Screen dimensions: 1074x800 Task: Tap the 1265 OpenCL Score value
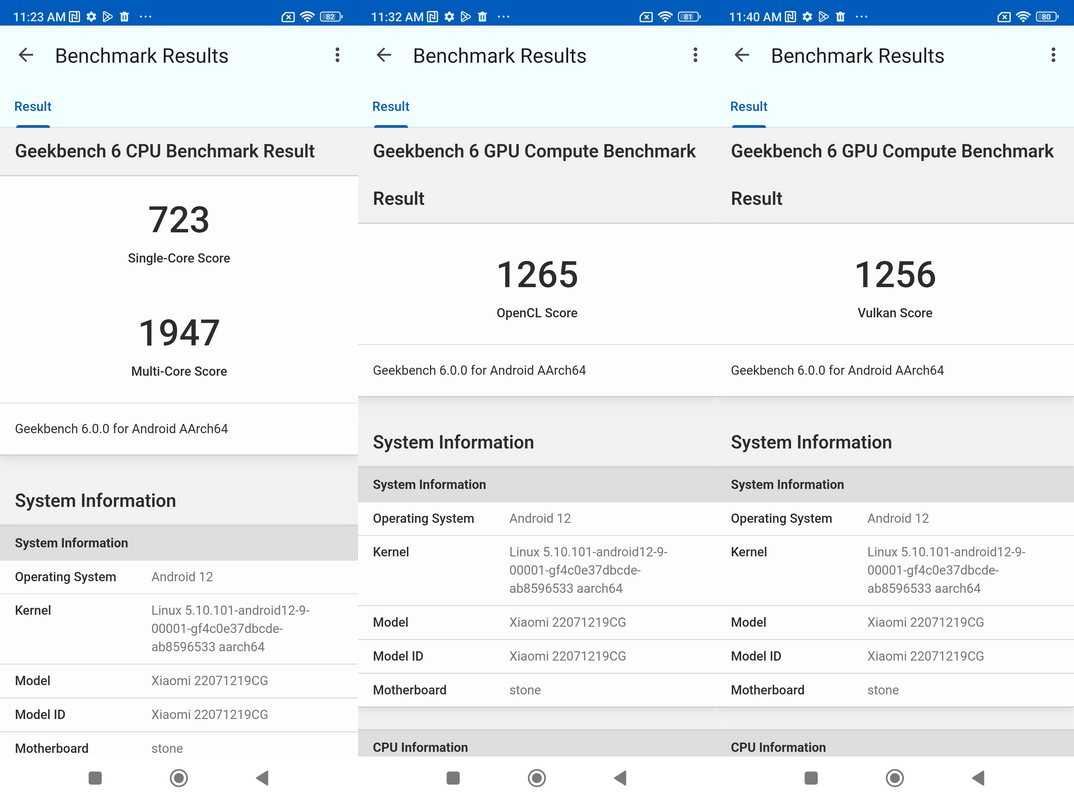click(x=537, y=275)
